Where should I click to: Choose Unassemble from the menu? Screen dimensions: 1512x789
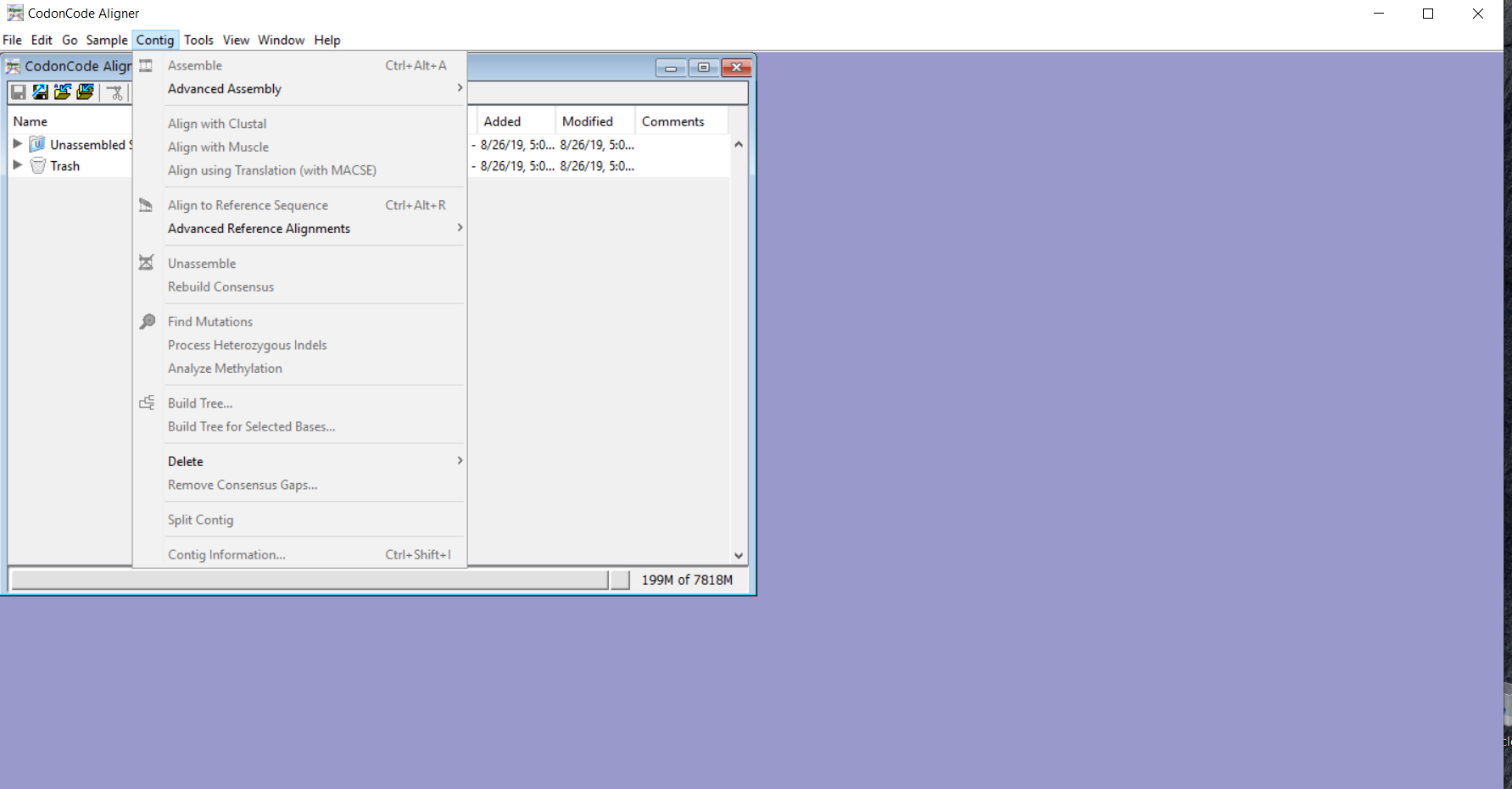click(x=300, y=264)
